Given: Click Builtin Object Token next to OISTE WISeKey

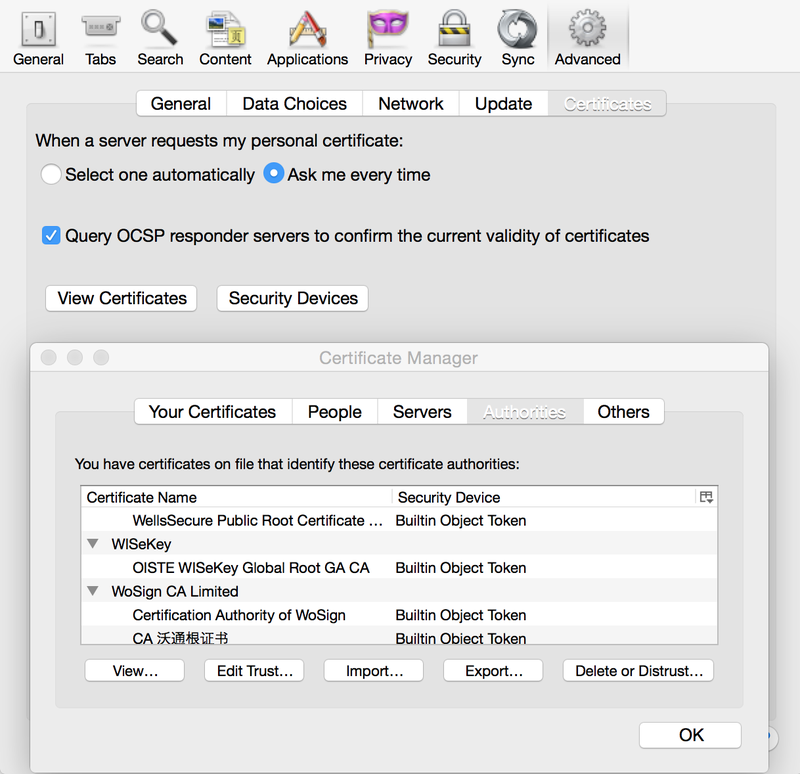Looking at the screenshot, I should 461,567.
